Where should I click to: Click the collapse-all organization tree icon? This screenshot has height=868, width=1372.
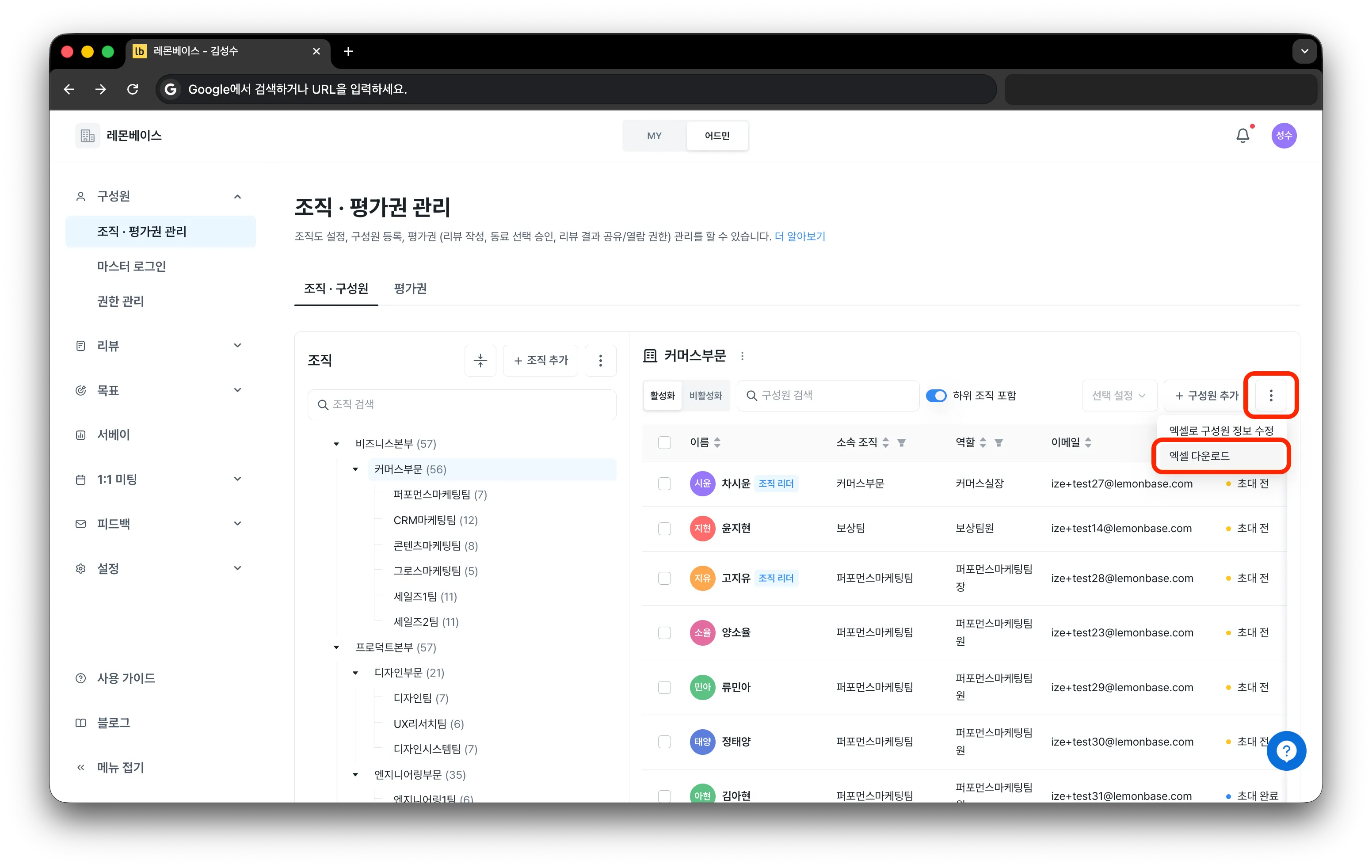point(480,360)
